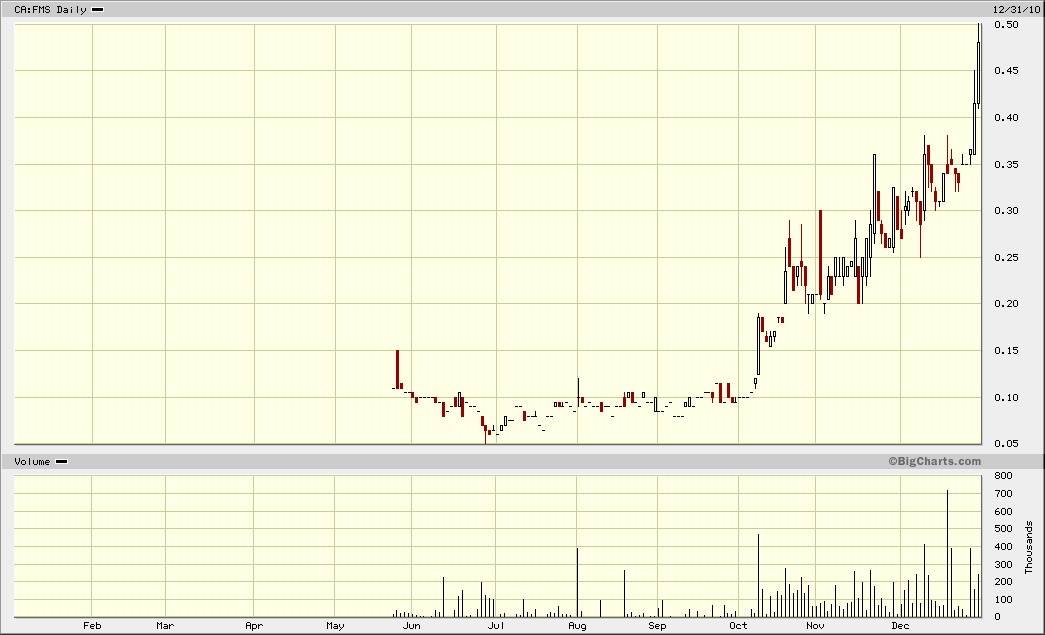Click the Dec month label

coord(900,626)
